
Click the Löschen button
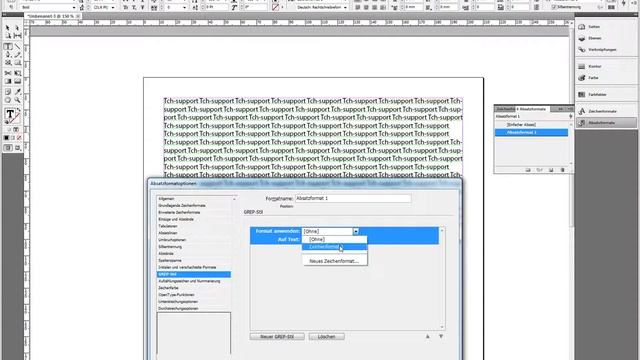[327, 337]
